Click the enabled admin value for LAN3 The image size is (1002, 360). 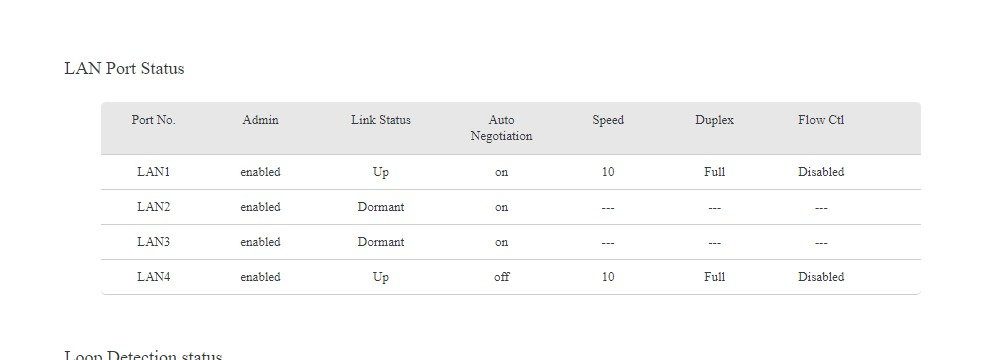(260, 242)
